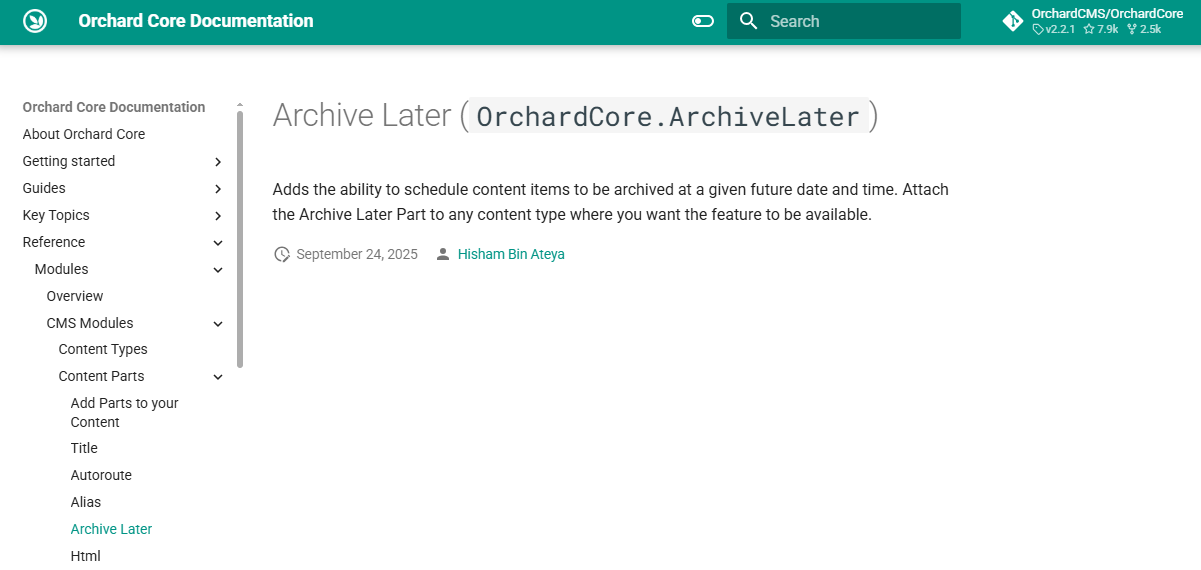Open Add Parts to your Content
Viewport: 1201px width, 570px height.
(124, 412)
